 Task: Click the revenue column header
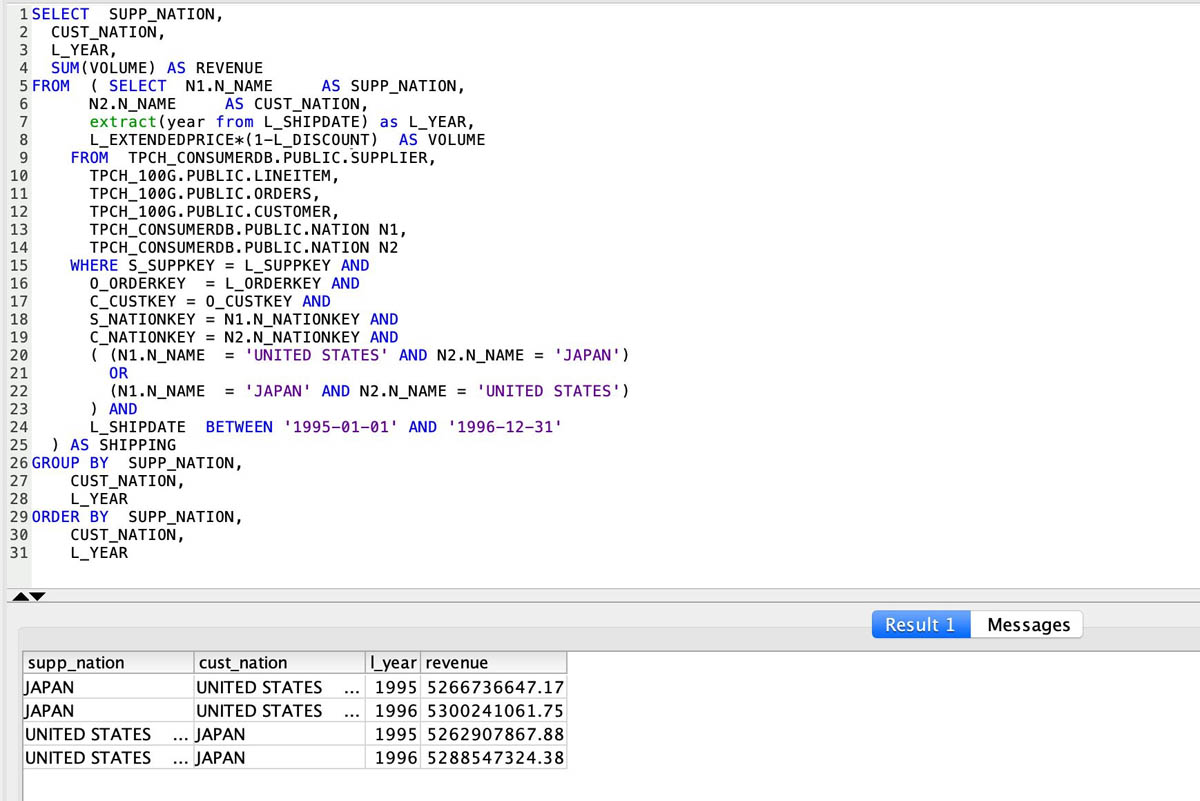(494, 663)
